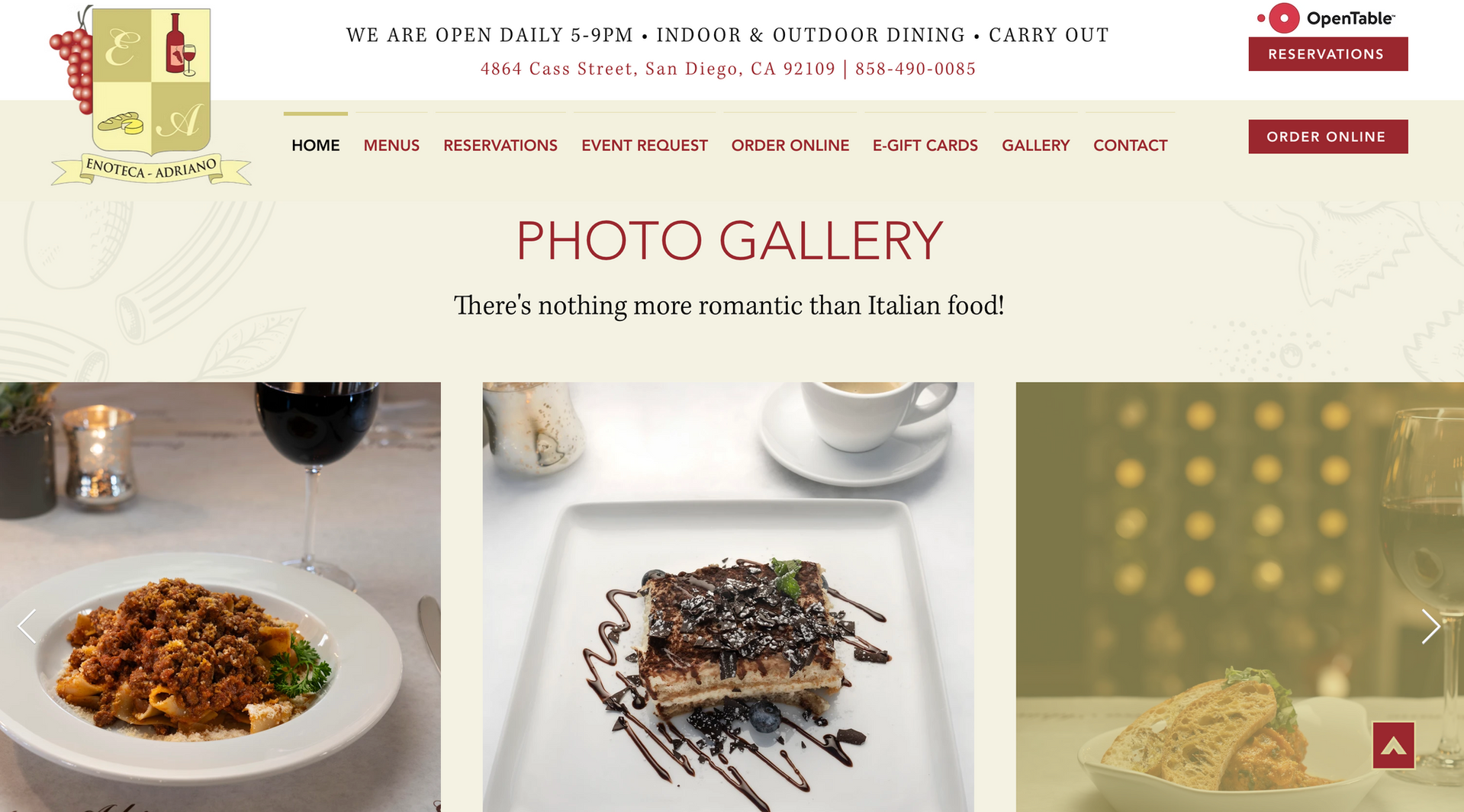The image size is (1464, 812).
Task: Visit the Gallery nav link
Action: click(1036, 145)
